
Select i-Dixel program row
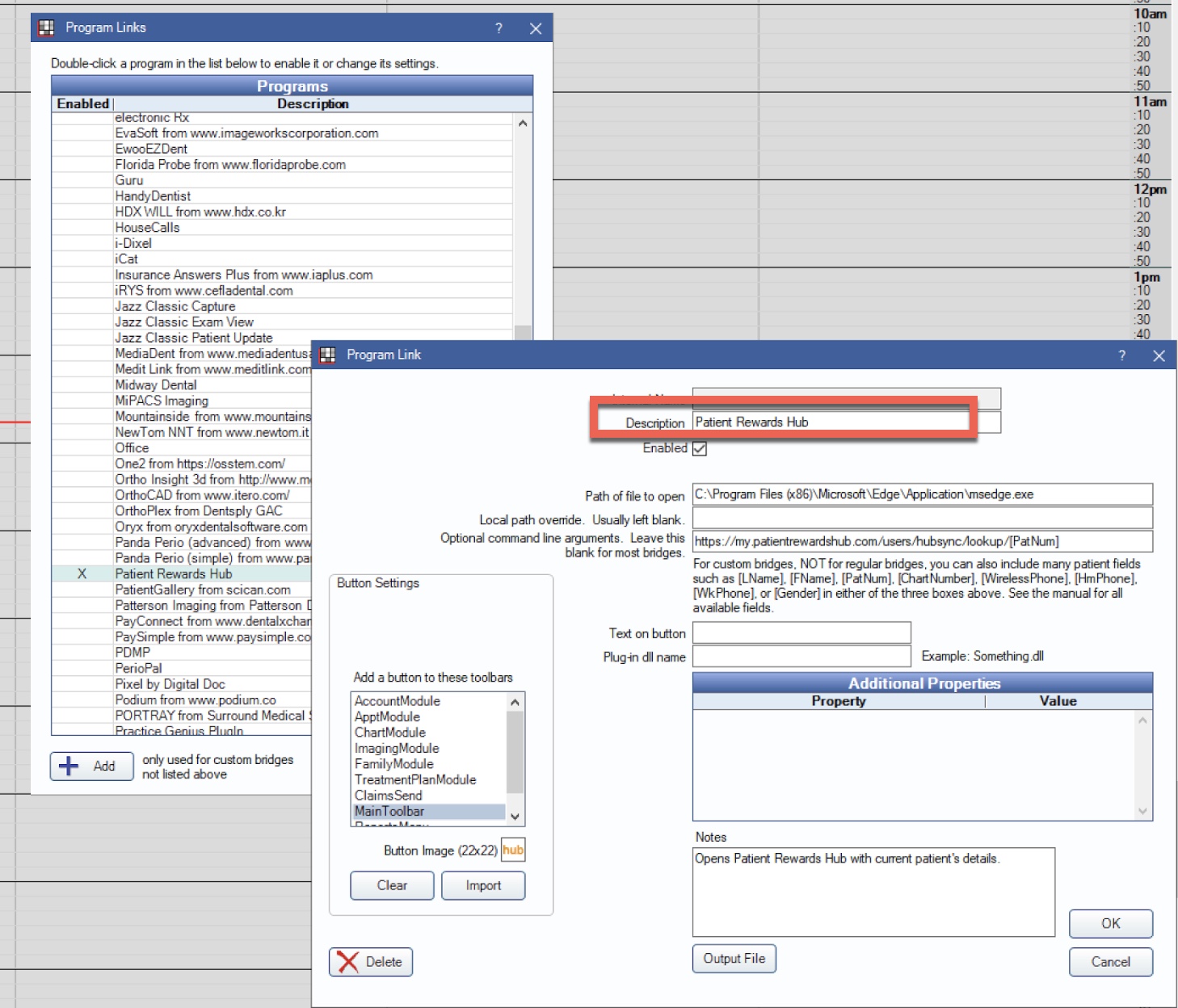282,243
